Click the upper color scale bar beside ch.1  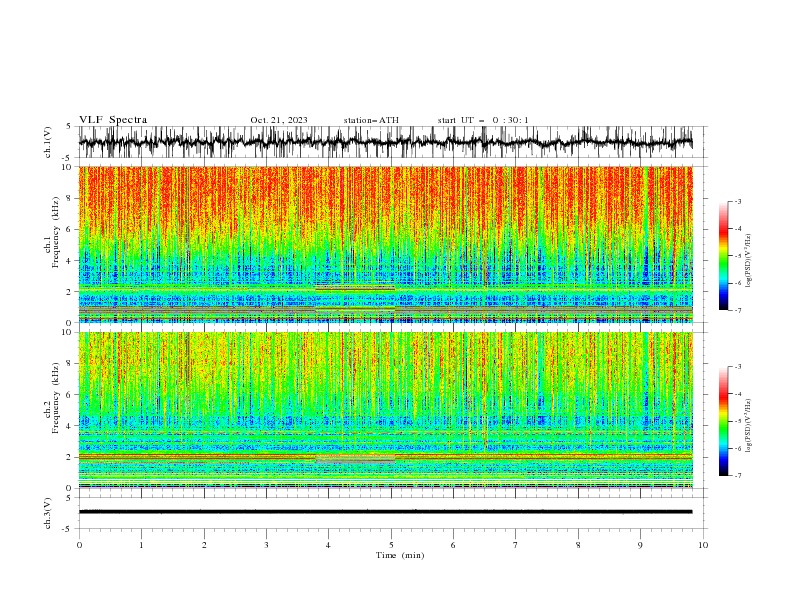pos(723,256)
